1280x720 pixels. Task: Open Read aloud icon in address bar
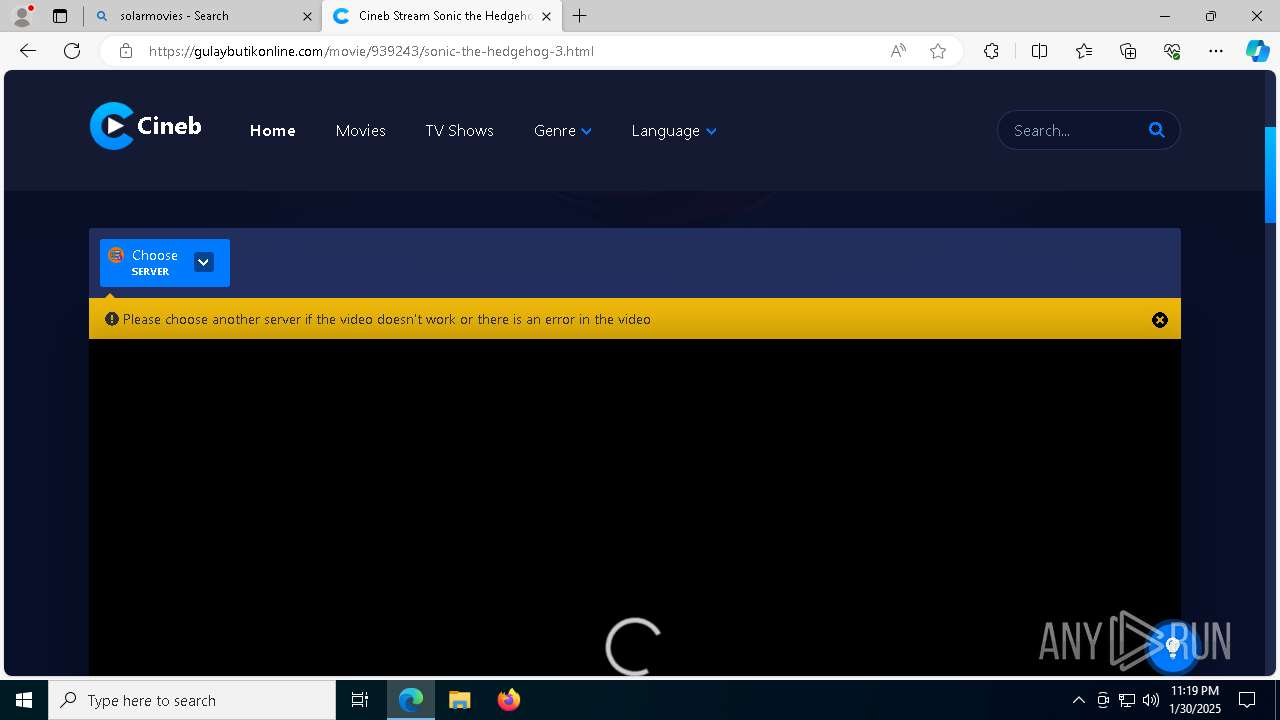898,51
